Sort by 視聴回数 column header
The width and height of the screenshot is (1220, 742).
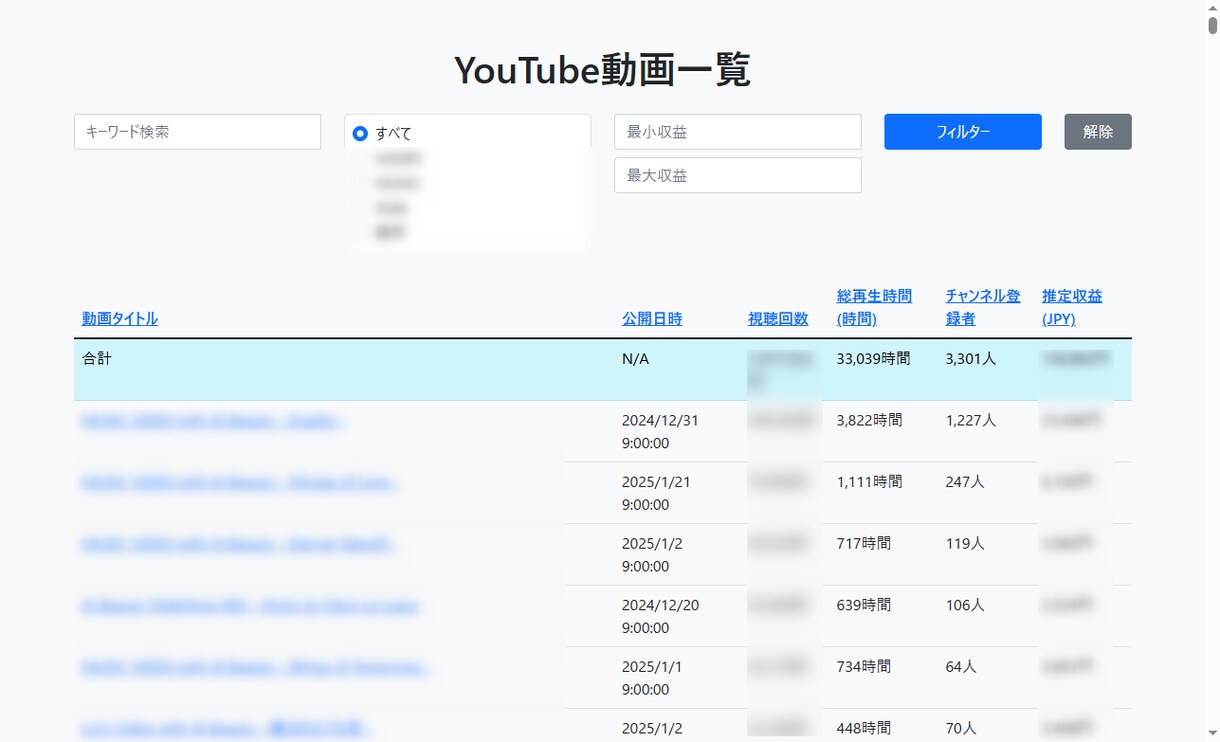click(x=778, y=319)
